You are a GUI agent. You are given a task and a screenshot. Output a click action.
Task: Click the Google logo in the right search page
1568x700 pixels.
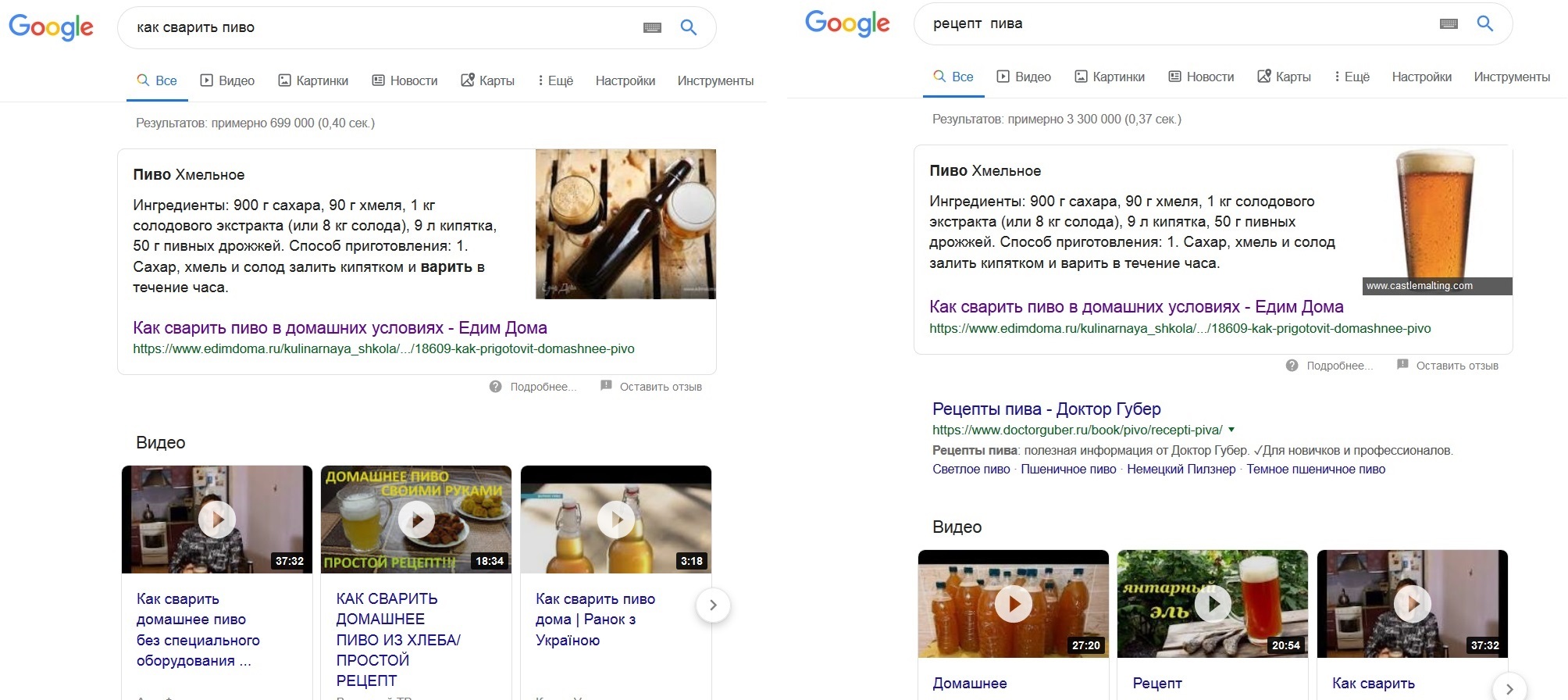[x=847, y=23]
